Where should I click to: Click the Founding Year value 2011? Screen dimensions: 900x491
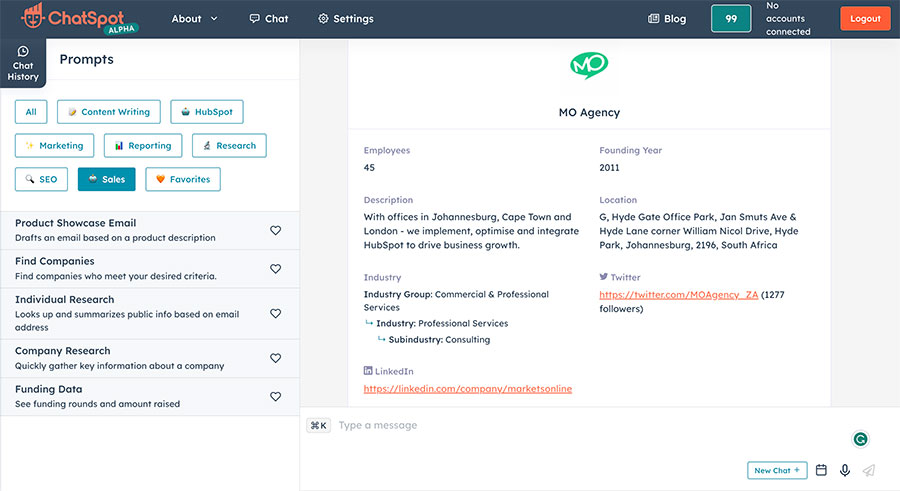[x=609, y=168]
